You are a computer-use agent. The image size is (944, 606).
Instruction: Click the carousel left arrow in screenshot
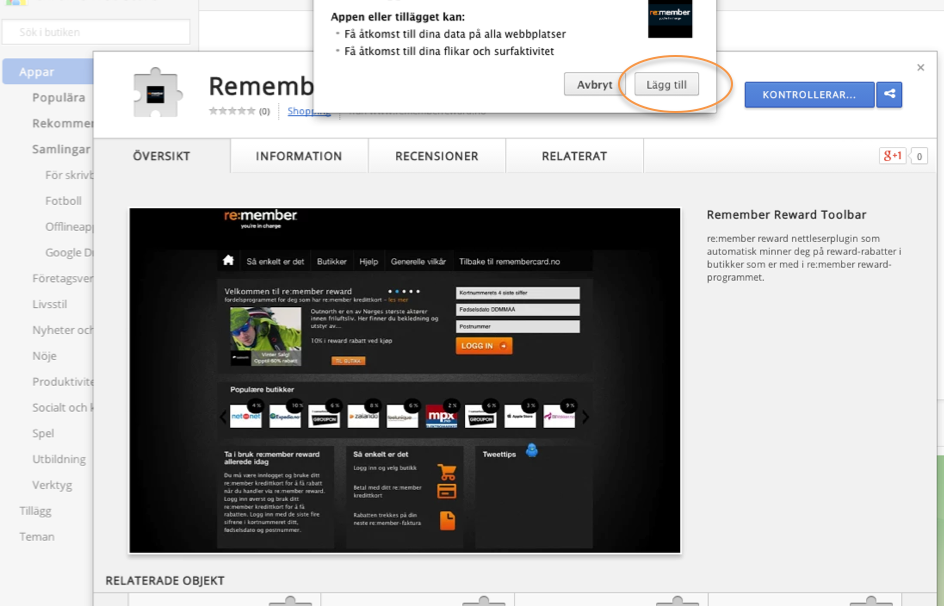point(223,416)
